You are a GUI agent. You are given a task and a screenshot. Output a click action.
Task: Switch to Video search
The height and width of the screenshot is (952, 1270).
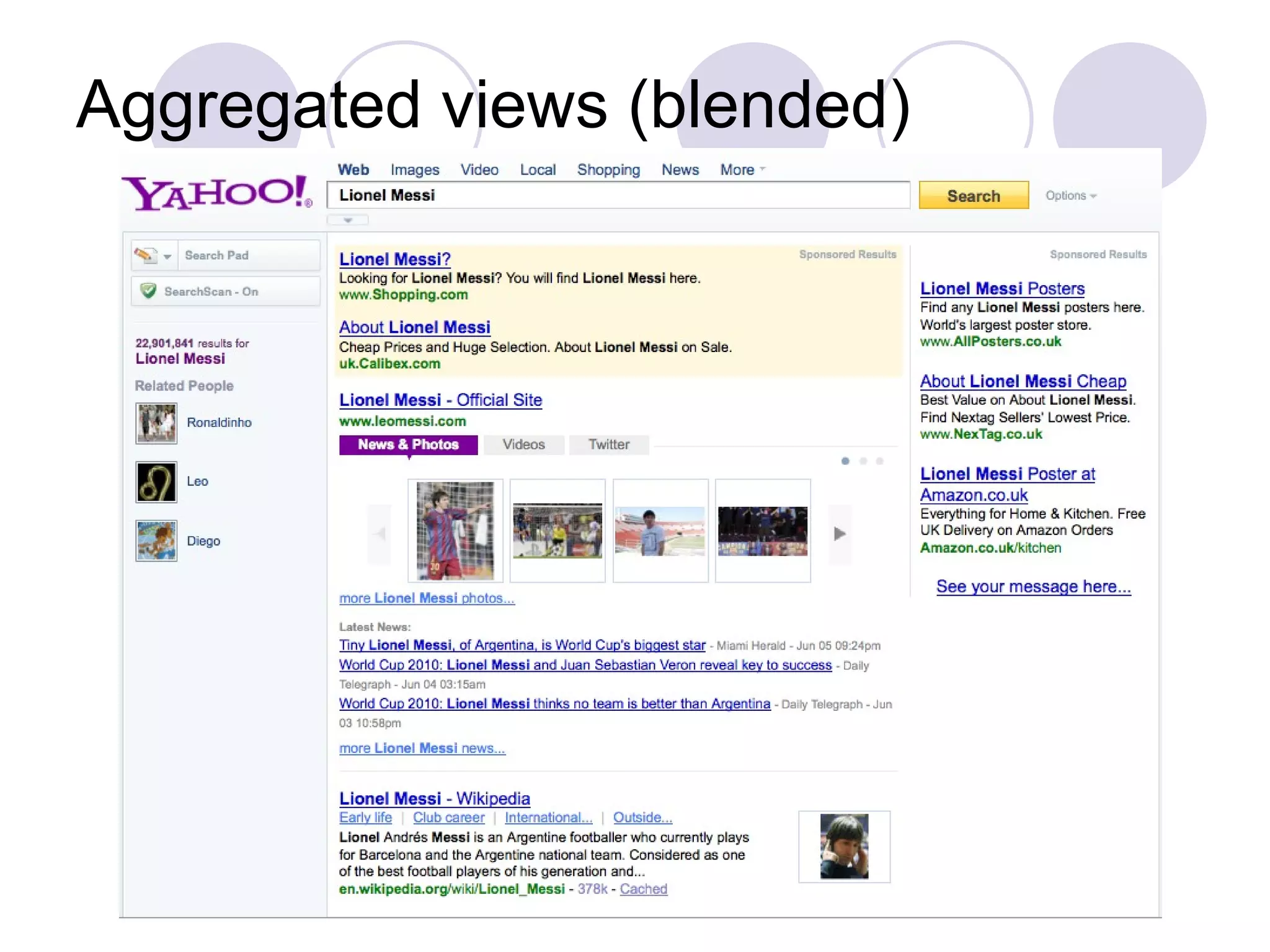(x=479, y=170)
